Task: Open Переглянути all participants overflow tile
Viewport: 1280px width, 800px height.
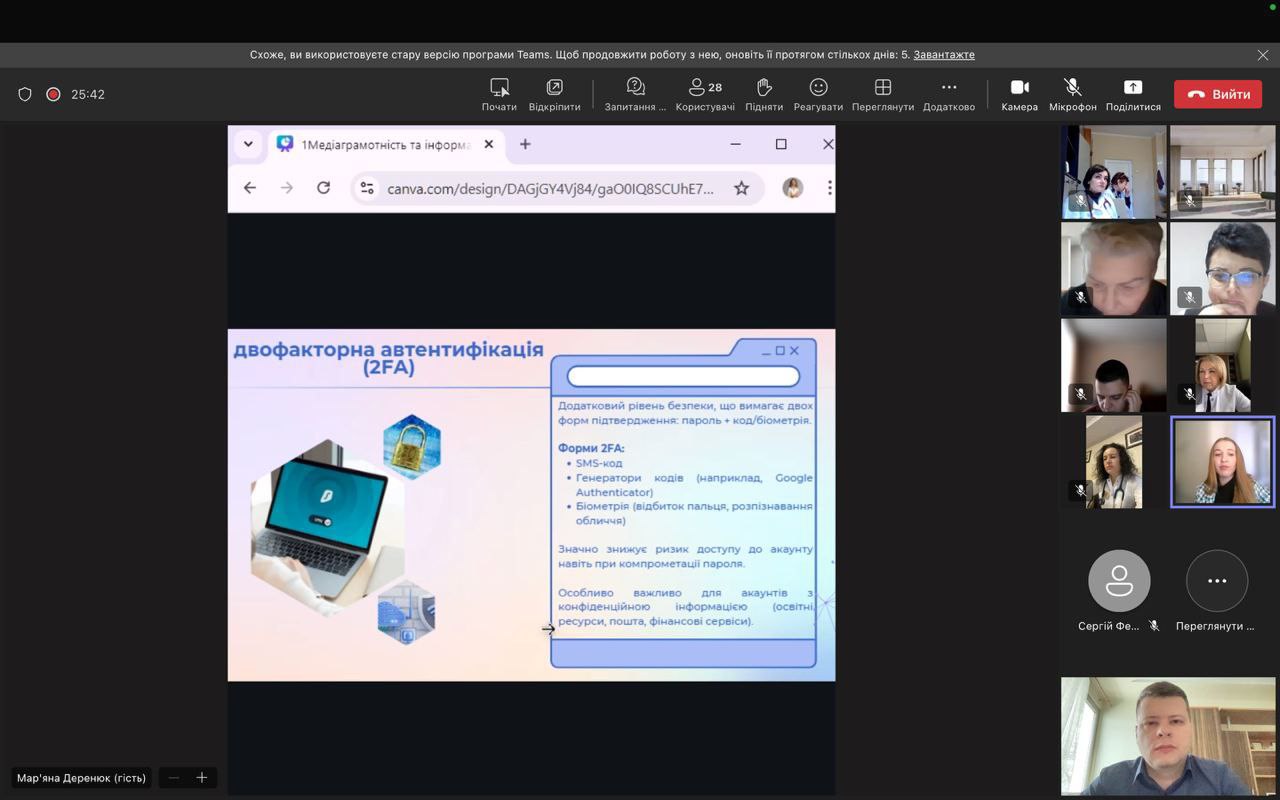Action: click(x=1216, y=581)
